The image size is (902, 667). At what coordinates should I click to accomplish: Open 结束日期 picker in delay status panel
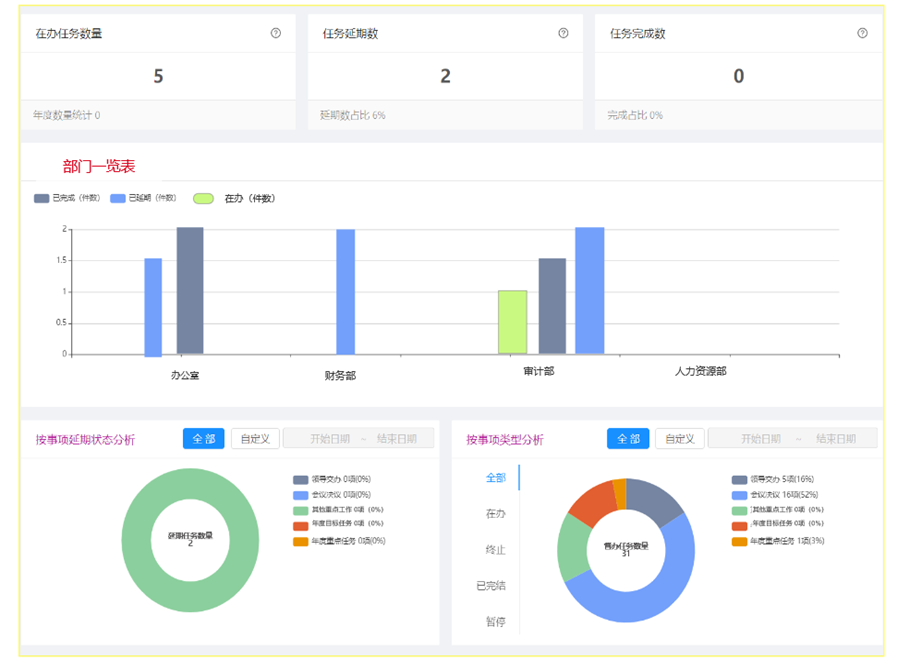tap(403, 439)
